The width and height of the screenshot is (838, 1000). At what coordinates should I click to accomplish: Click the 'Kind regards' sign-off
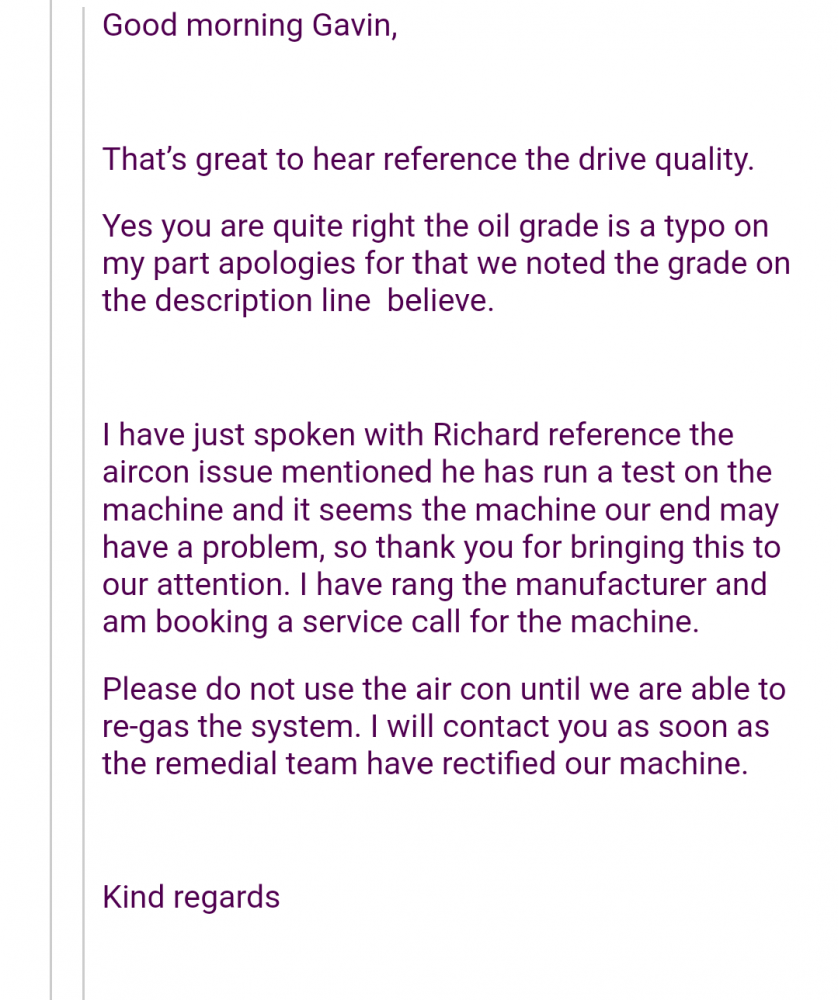[191, 897]
